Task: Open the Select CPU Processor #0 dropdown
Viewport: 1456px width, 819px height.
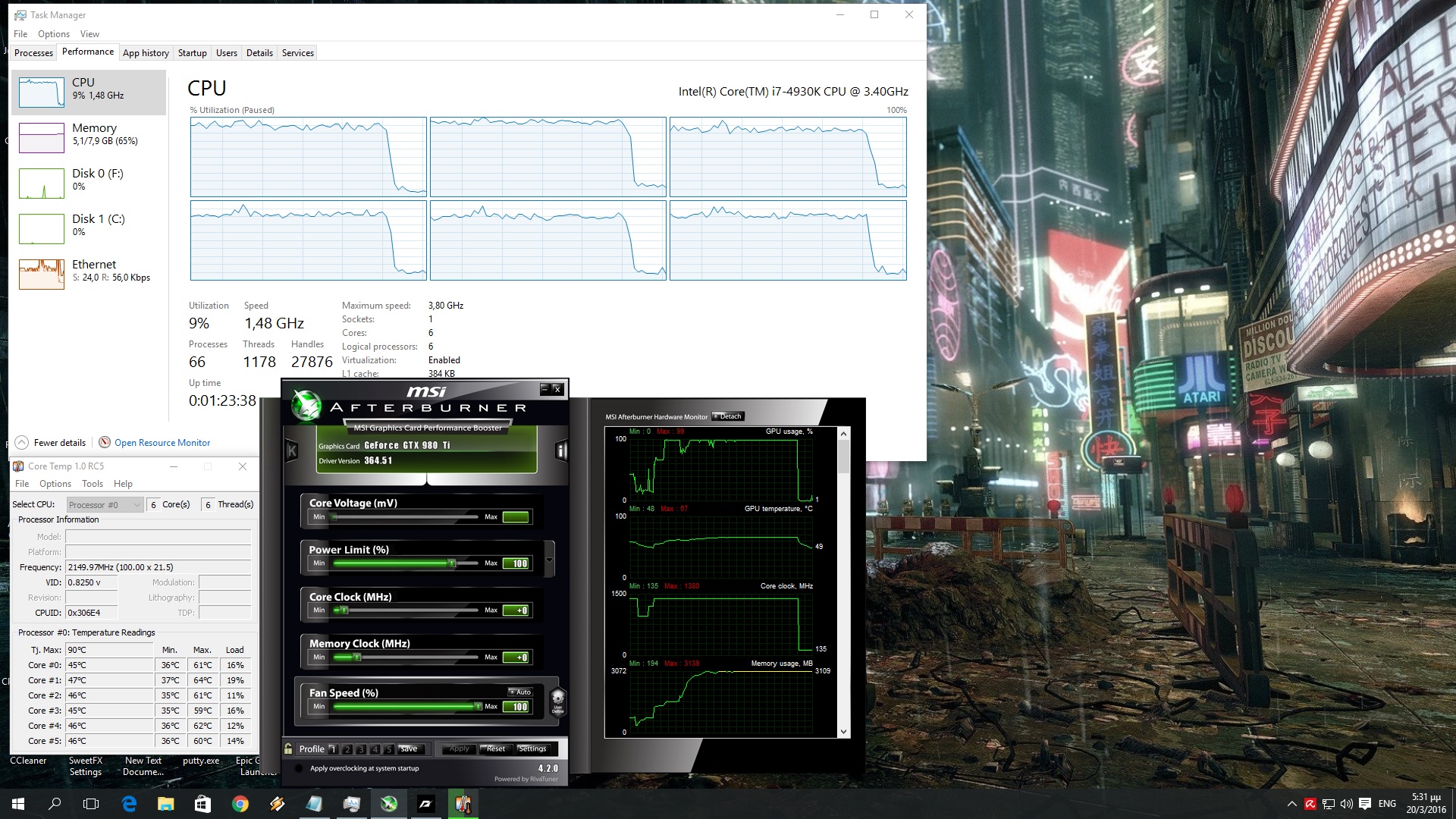Action: (105, 504)
